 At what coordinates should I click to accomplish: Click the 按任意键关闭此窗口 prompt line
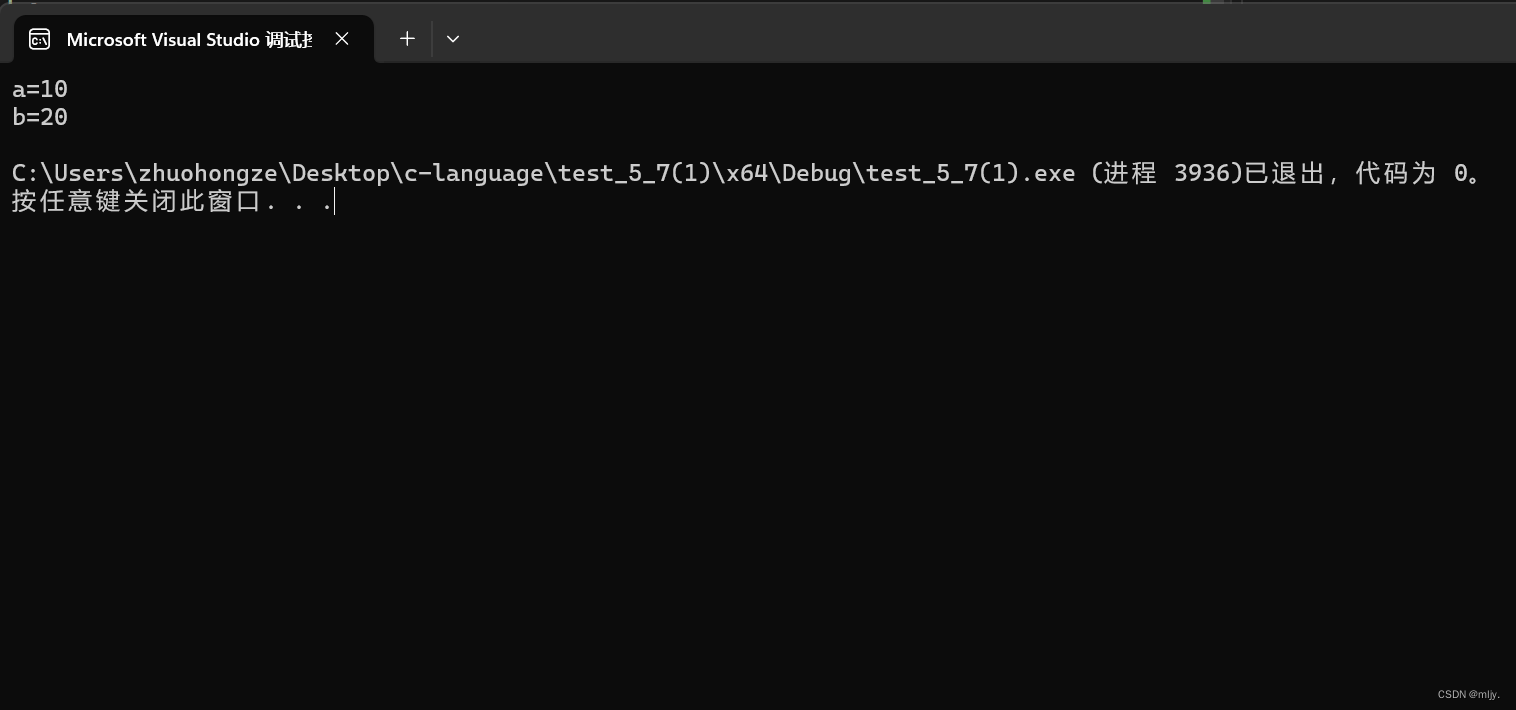tap(172, 201)
